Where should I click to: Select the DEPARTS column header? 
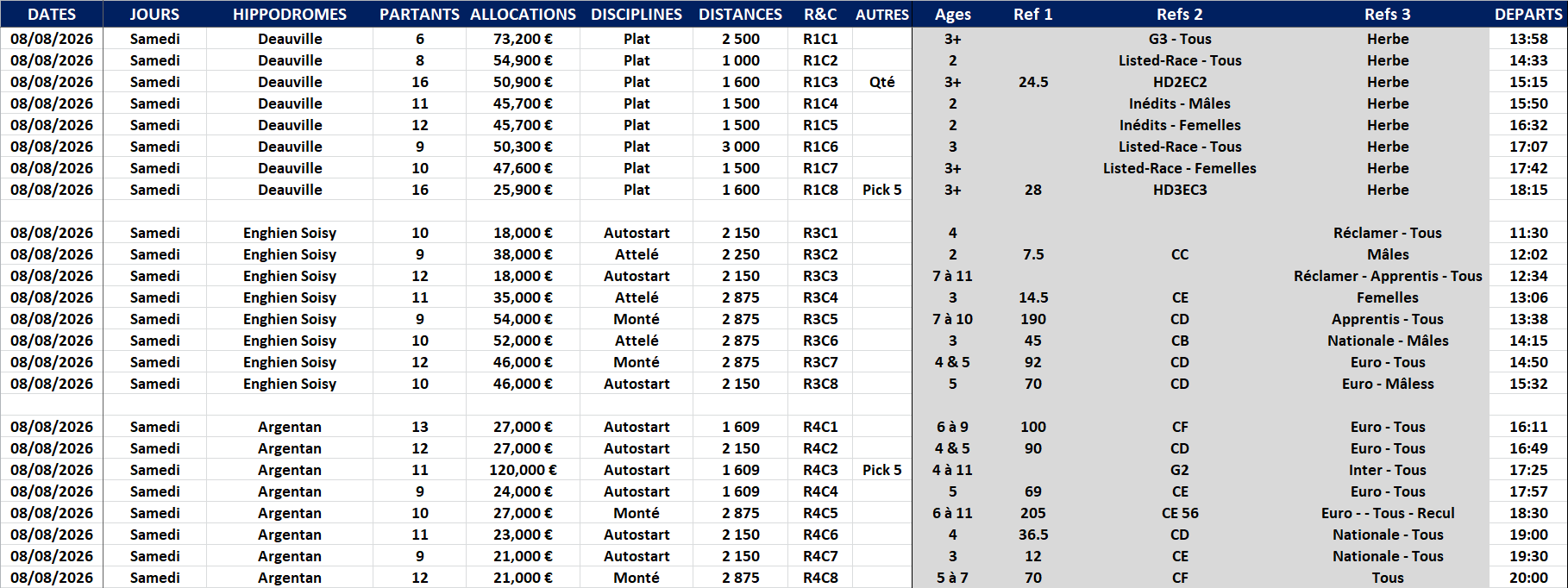point(1528,15)
